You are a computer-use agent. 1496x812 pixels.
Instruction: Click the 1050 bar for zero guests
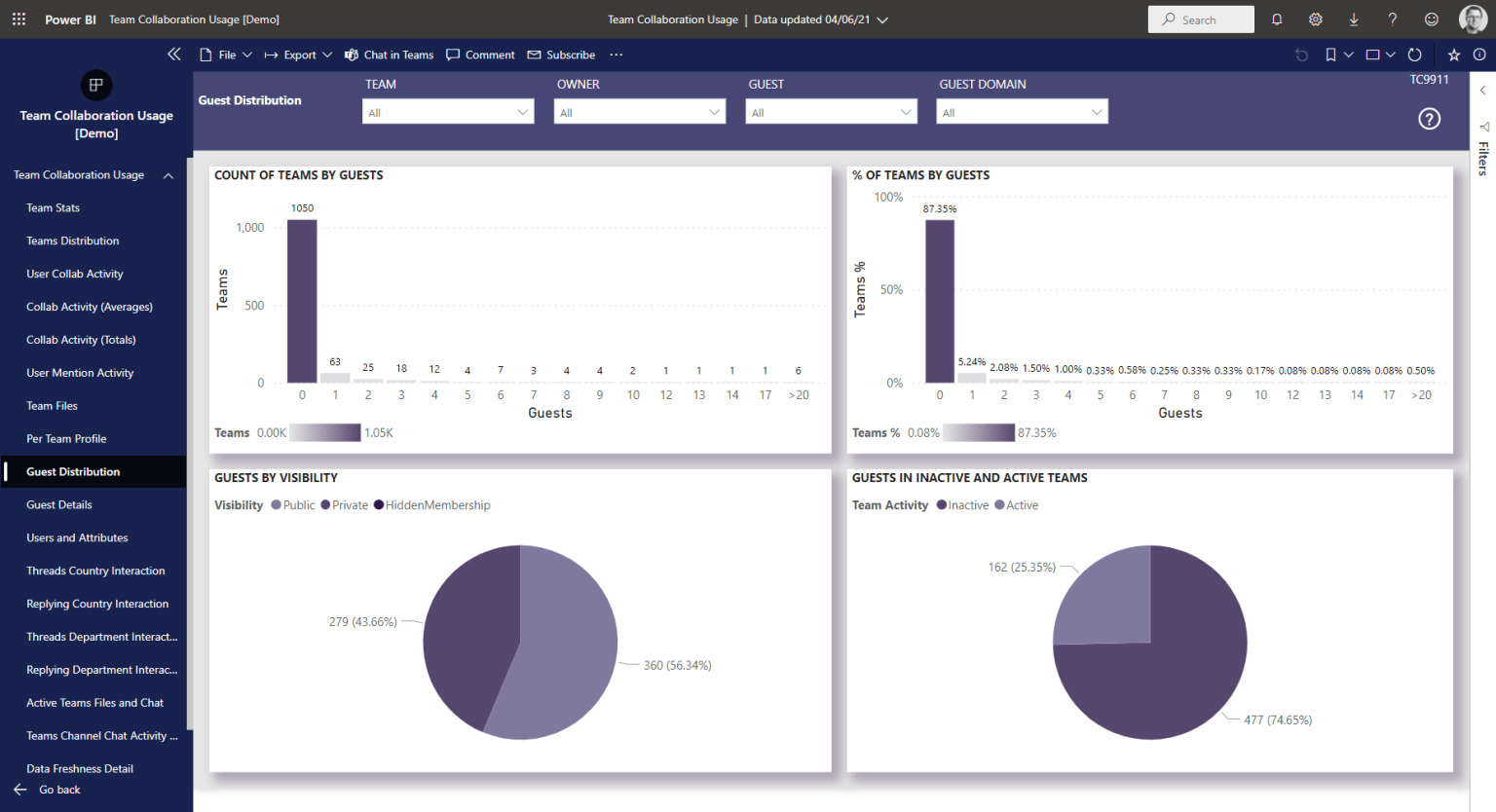pos(302,301)
